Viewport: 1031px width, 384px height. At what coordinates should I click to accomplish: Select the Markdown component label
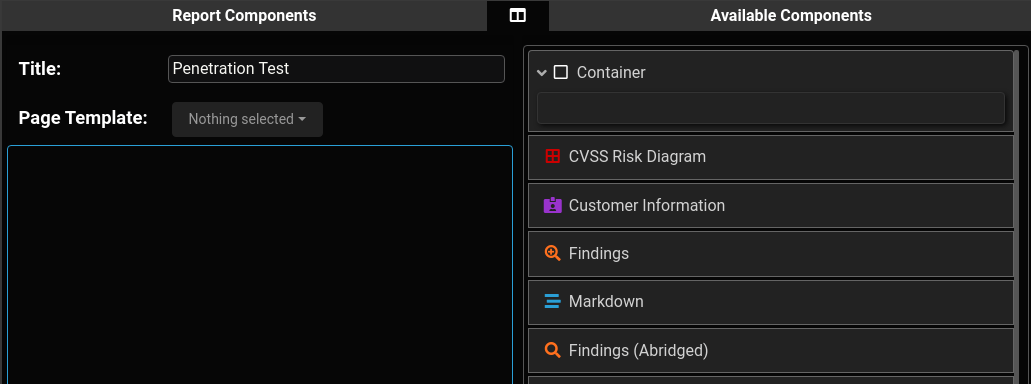(606, 301)
